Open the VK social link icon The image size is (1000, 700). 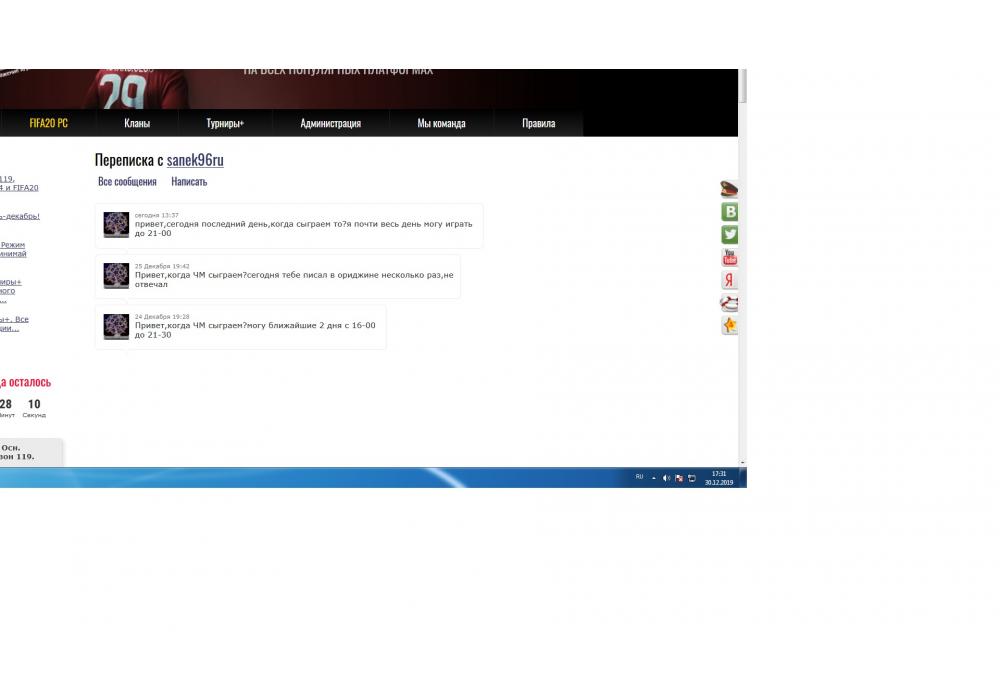tap(730, 212)
